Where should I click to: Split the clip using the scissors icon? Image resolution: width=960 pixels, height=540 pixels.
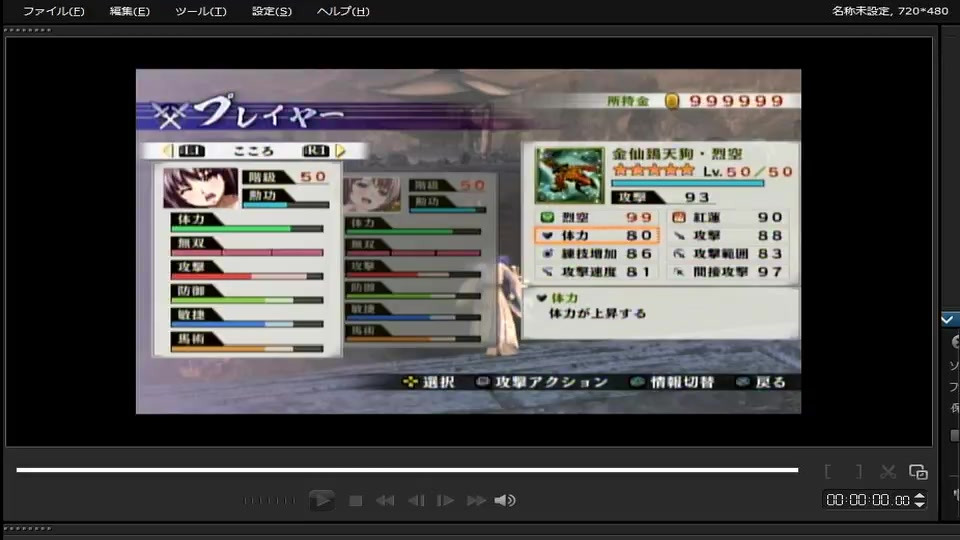888,471
